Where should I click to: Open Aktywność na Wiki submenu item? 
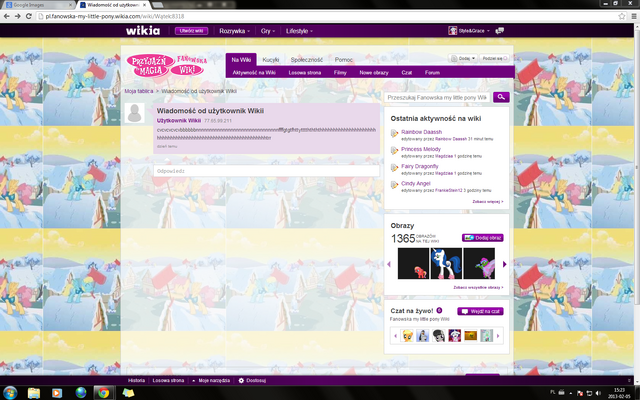(x=254, y=73)
